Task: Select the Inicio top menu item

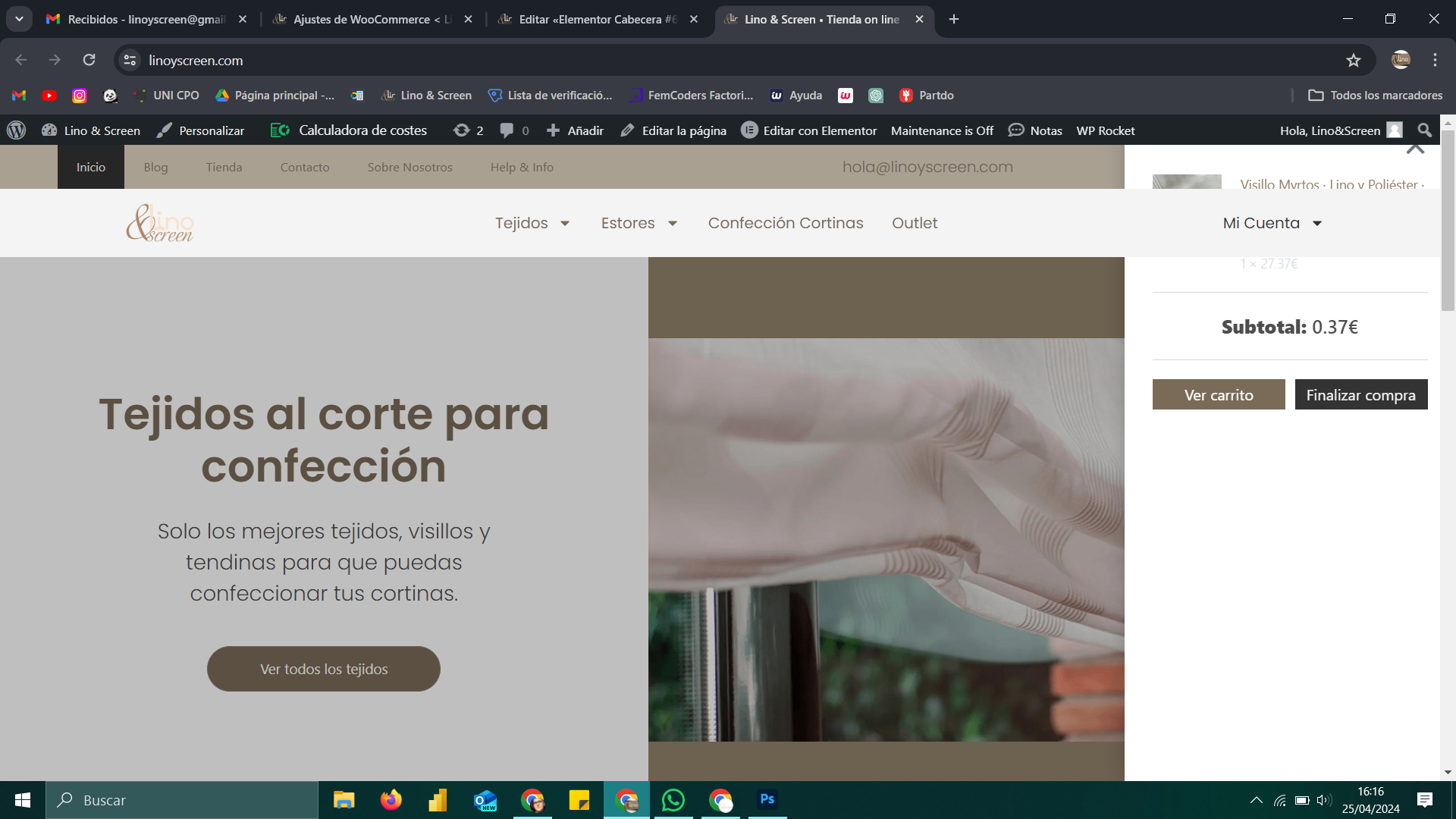Action: click(91, 167)
